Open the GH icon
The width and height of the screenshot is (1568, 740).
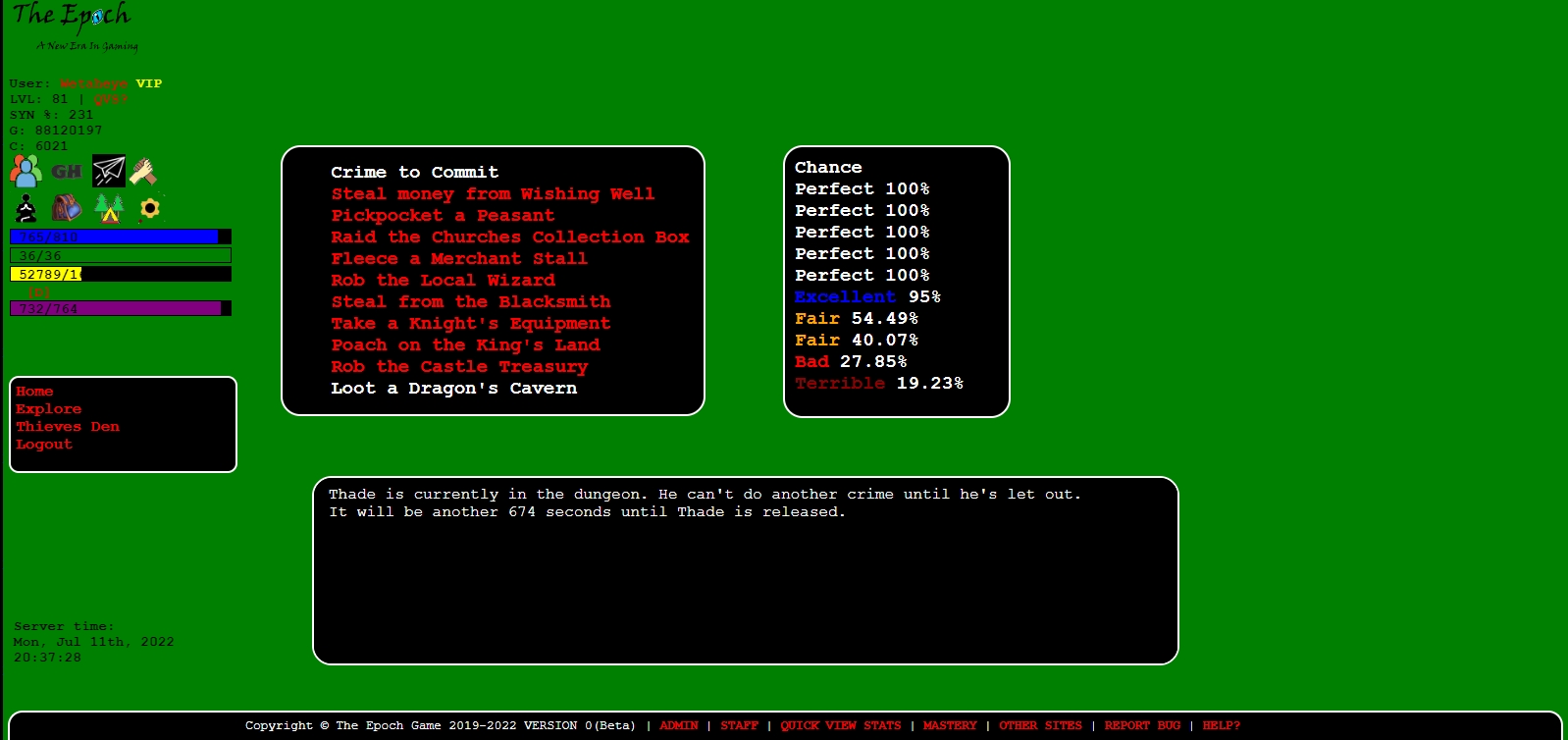pyautogui.click(x=67, y=172)
